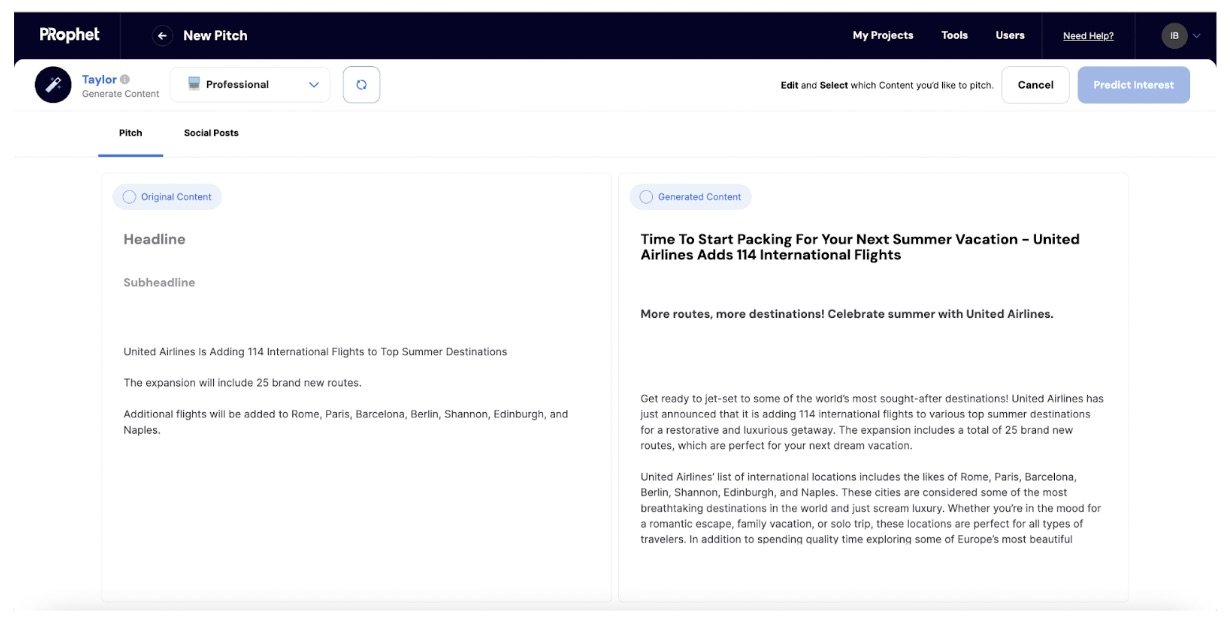Click the Taylor magic wand avatar icon
Image resolution: width=1228 pixels, height=638 pixels.
(x=53, y=85)
